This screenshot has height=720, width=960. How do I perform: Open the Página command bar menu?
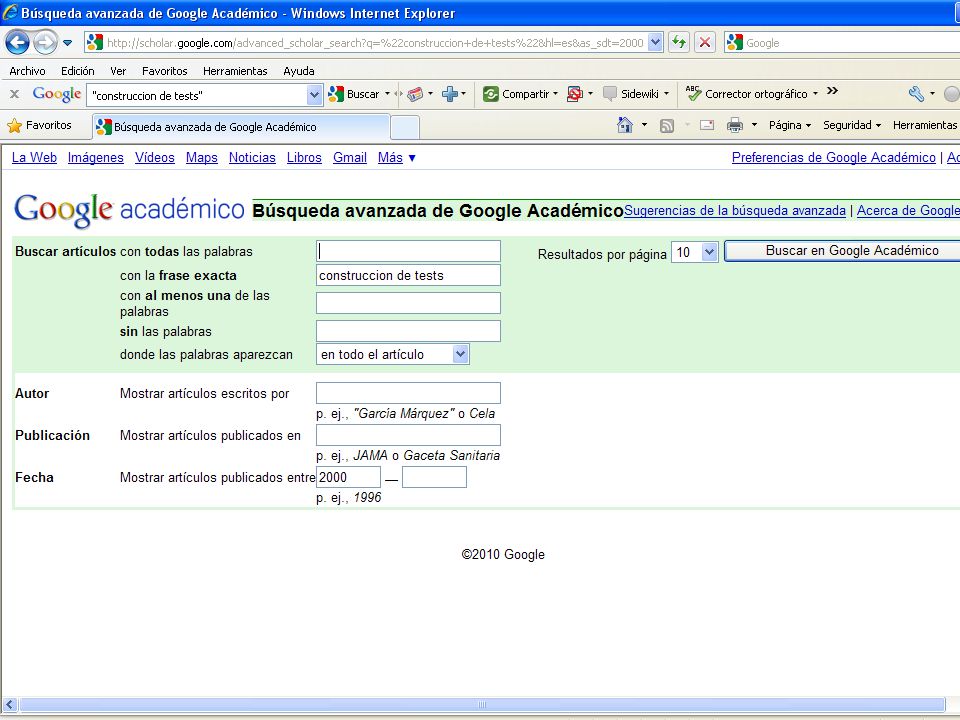[790, 125]
